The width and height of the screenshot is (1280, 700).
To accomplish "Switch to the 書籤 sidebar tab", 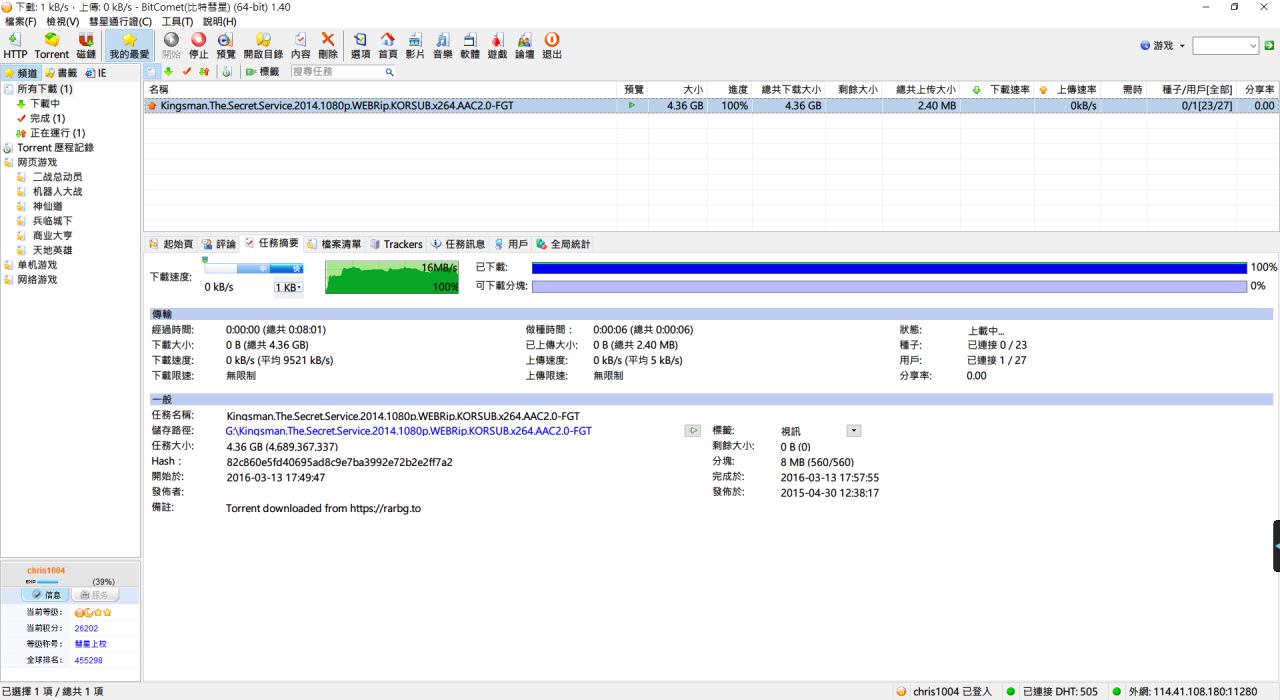I will [x=61, y=73].
